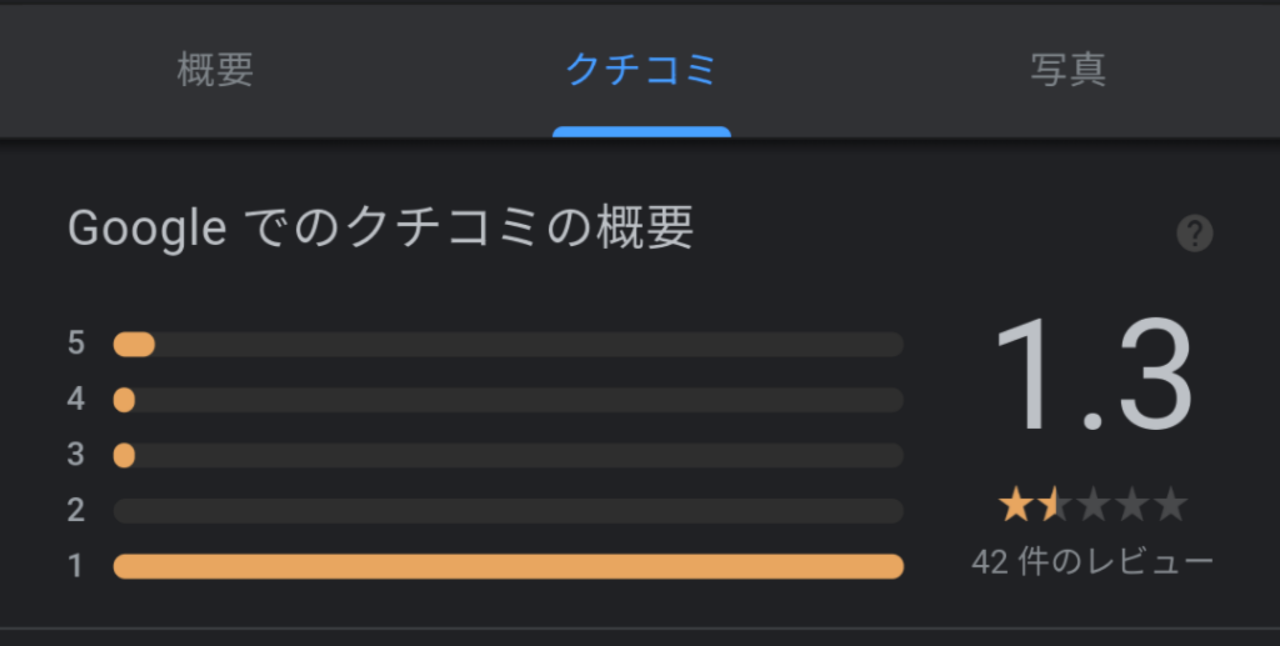
Task: Click the Google でのクチコミの概要 heading
Action: (380, 229)
